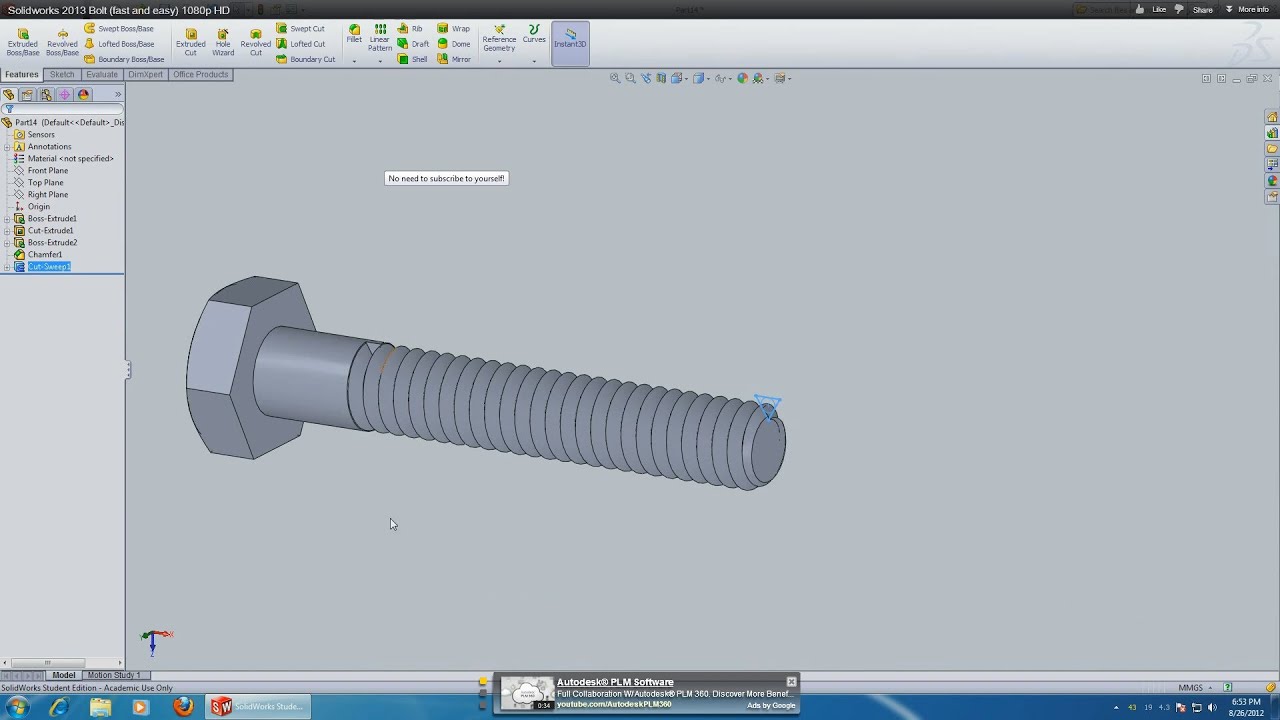
Task: Select the Shell feature
Action: 412,59
